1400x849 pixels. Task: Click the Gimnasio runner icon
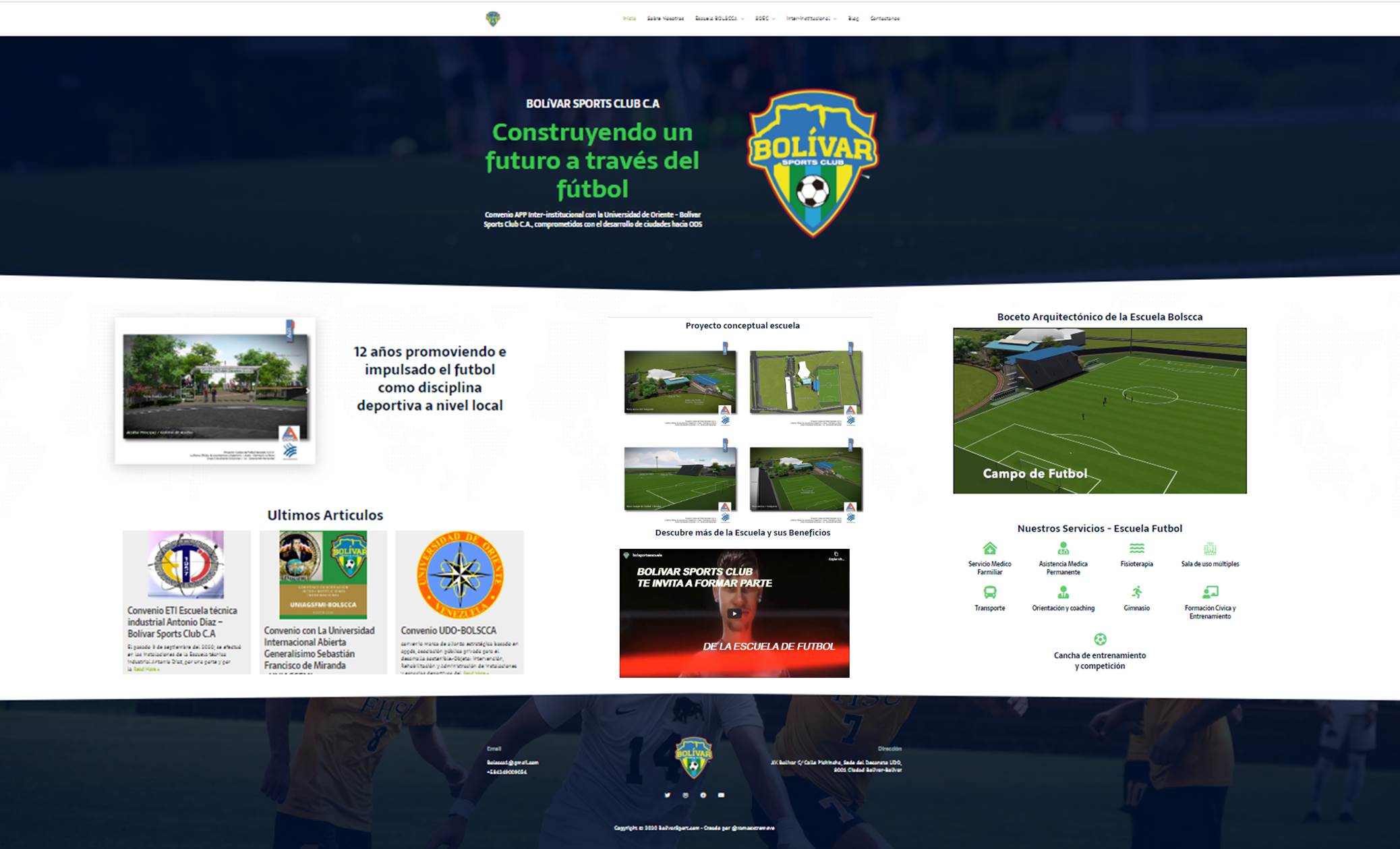1137,592
